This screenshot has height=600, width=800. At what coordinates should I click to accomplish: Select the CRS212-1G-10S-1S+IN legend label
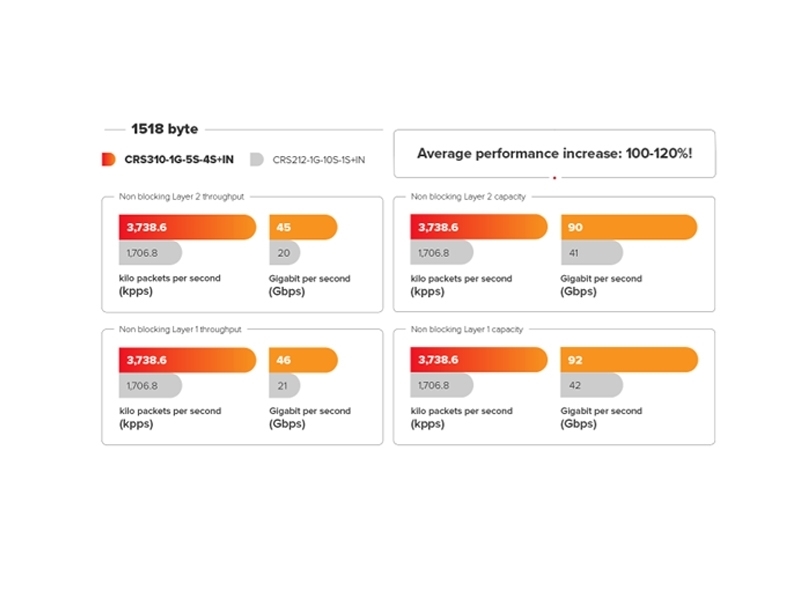[x=319, y=160]
